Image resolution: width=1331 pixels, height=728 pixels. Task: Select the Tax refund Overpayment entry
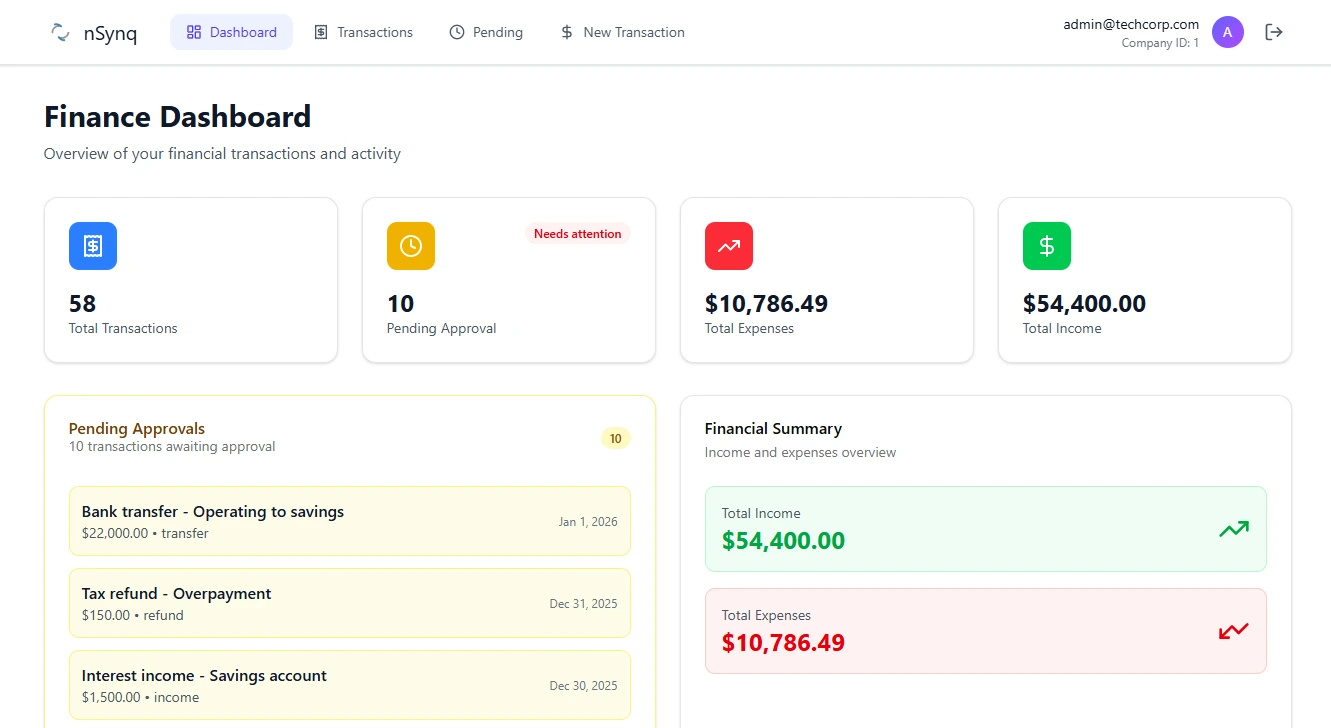[x=349, y=602]
